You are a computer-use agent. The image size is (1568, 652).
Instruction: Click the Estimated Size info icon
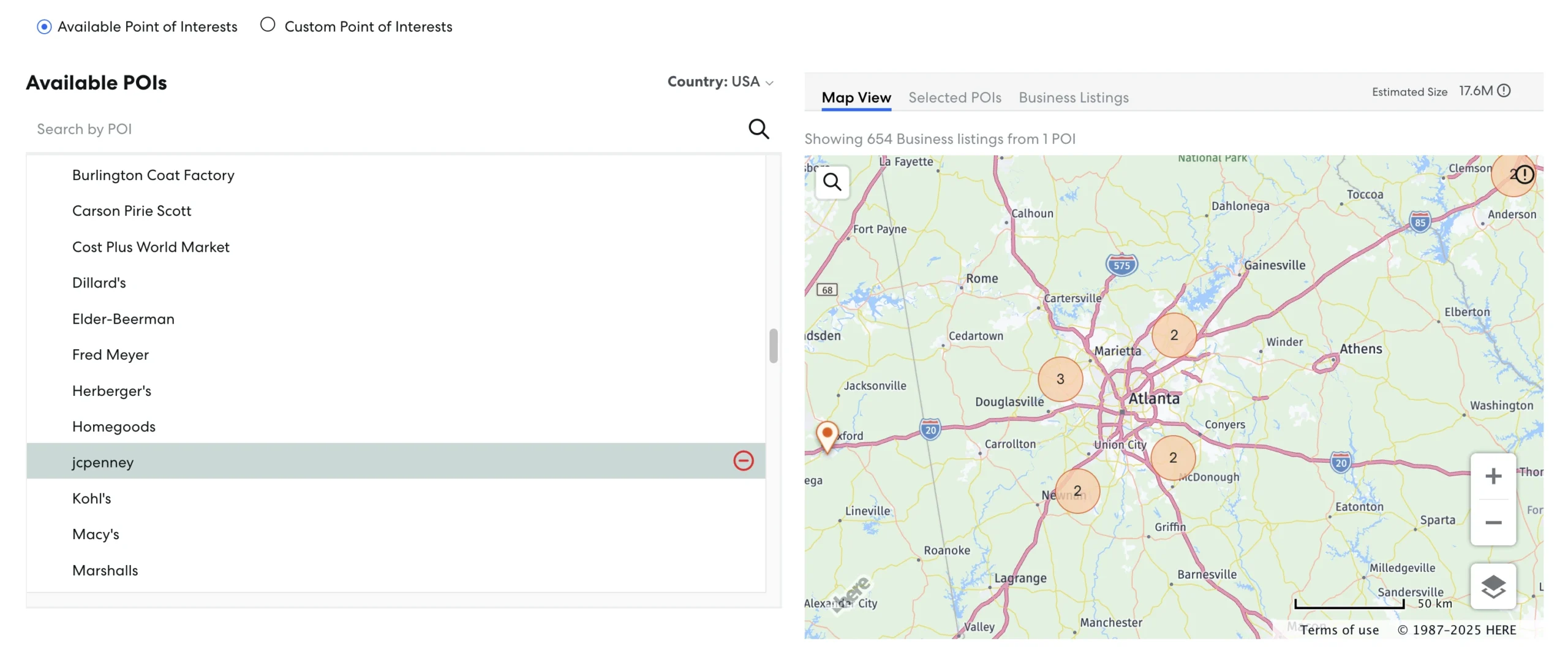click(x=1504, y=91)
